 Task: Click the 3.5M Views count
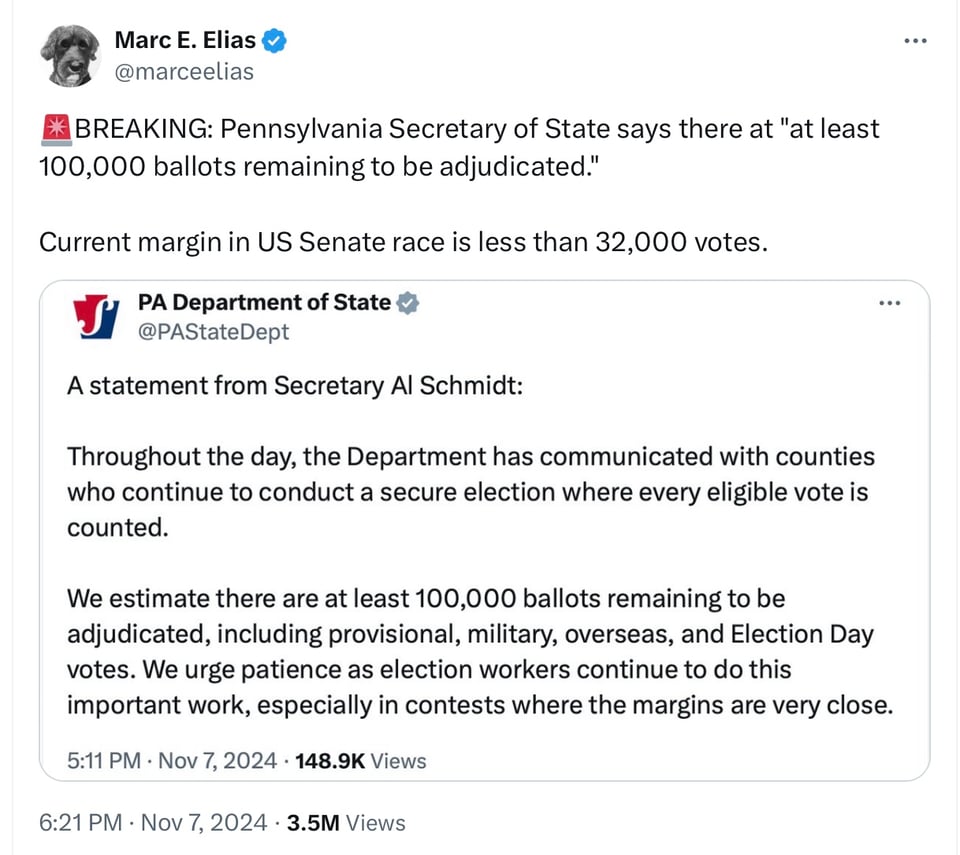click(346, 823)
